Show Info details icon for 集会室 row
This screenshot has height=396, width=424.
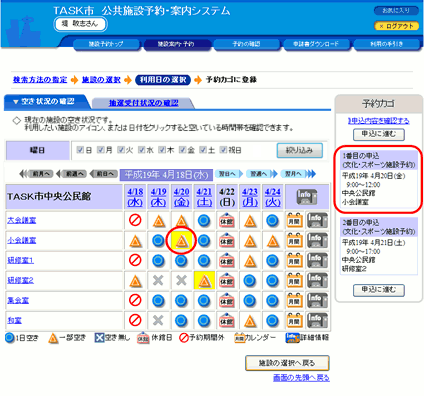[316, 301]
